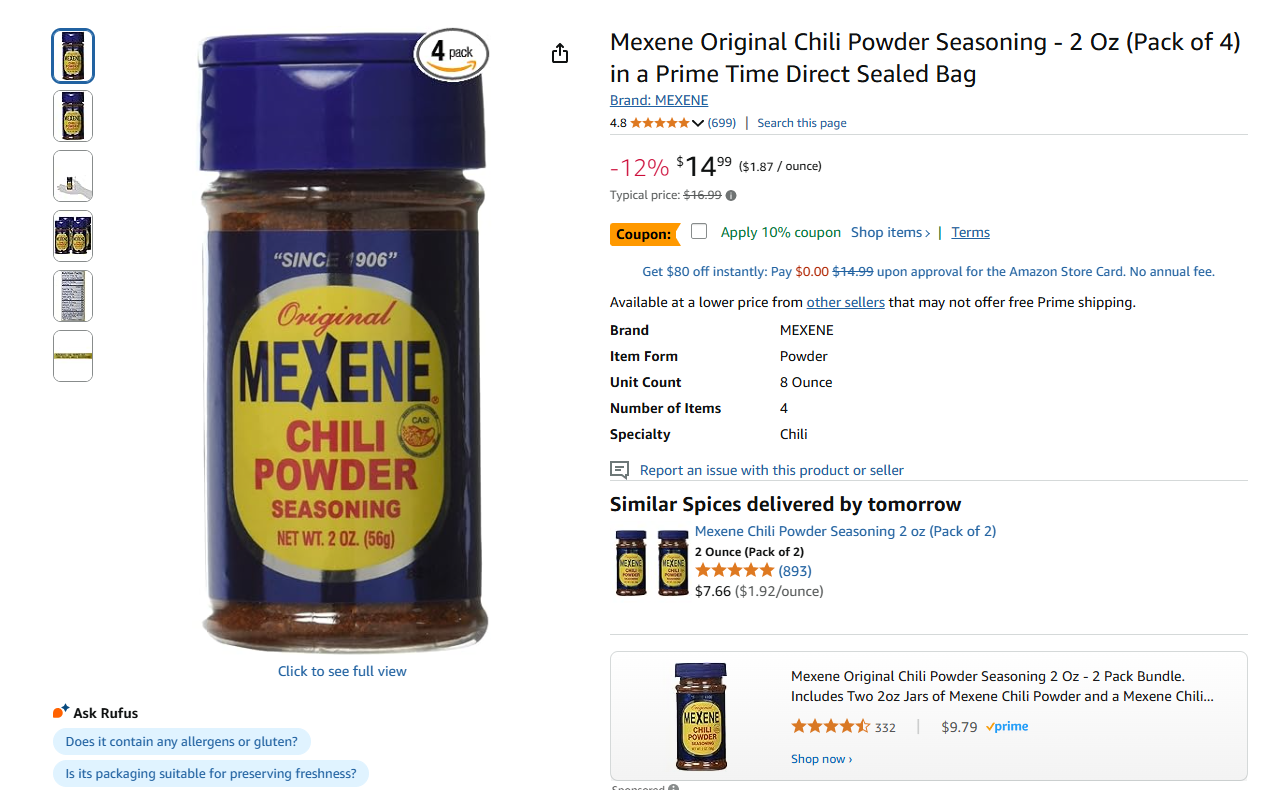Click the prime badge on sponsored bundle
The width and height of the screenshot is (1262, 790).
point(1007,727)
